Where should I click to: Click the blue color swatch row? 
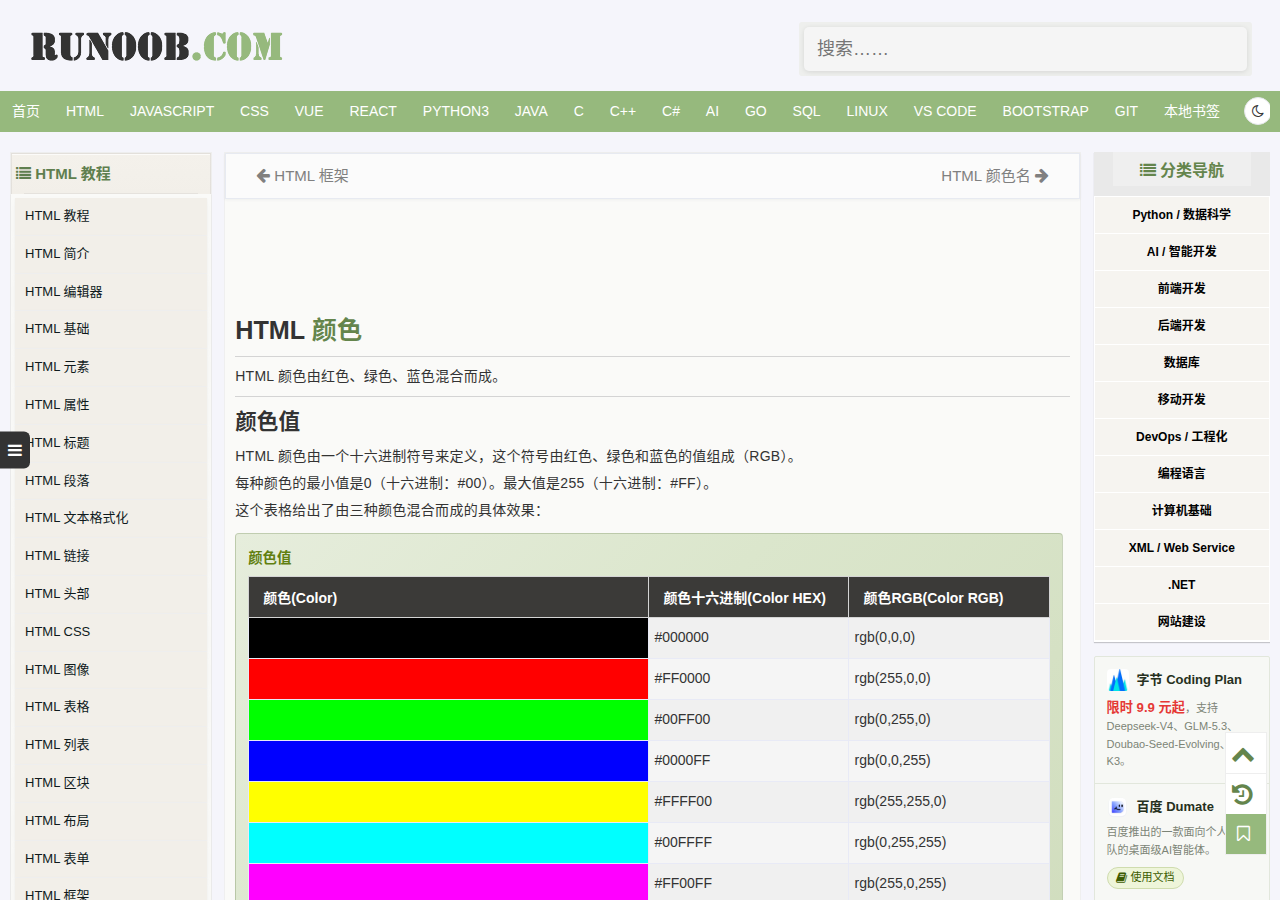448,761
